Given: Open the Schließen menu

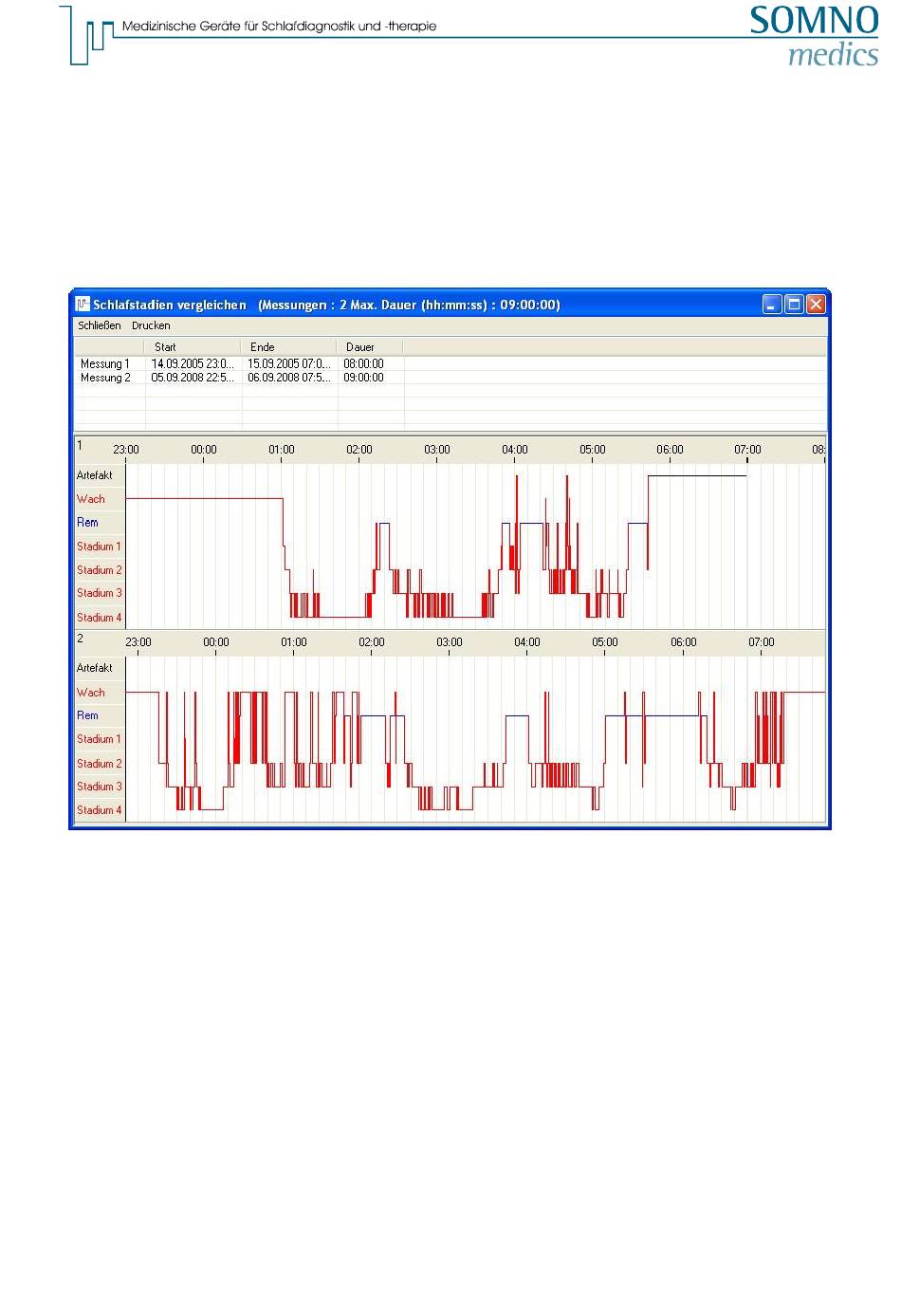Looking at the screenshot, I should pos(99,325).
